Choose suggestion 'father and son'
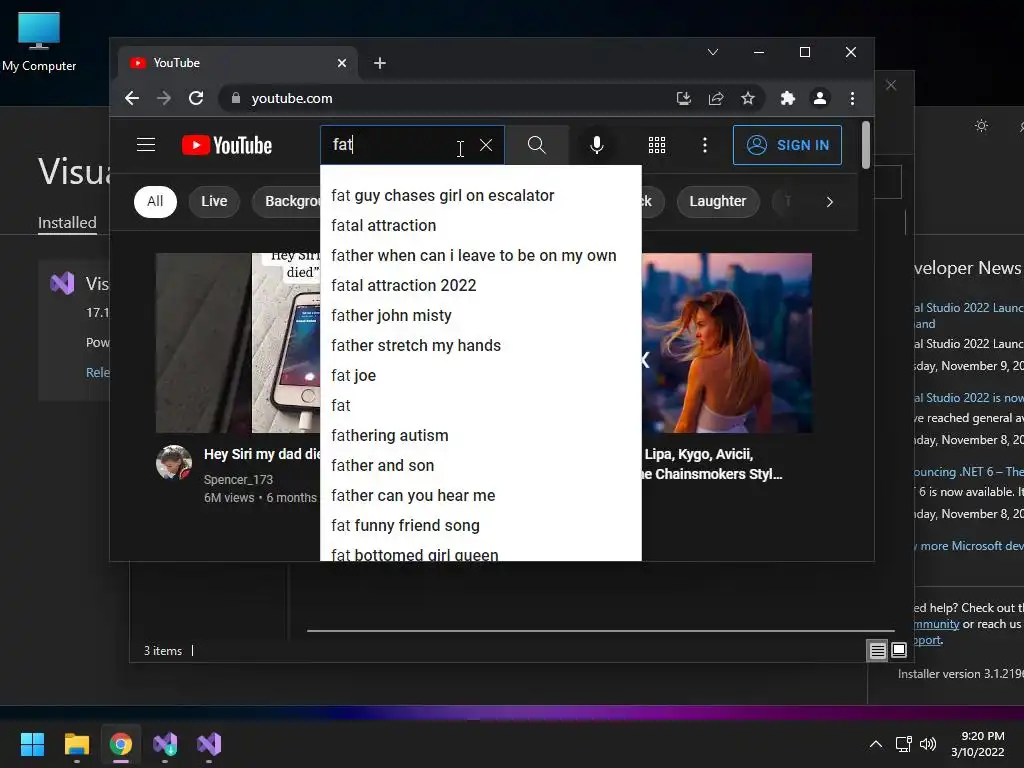Screen dimensions: 1024x768 [x=481, y=466]
